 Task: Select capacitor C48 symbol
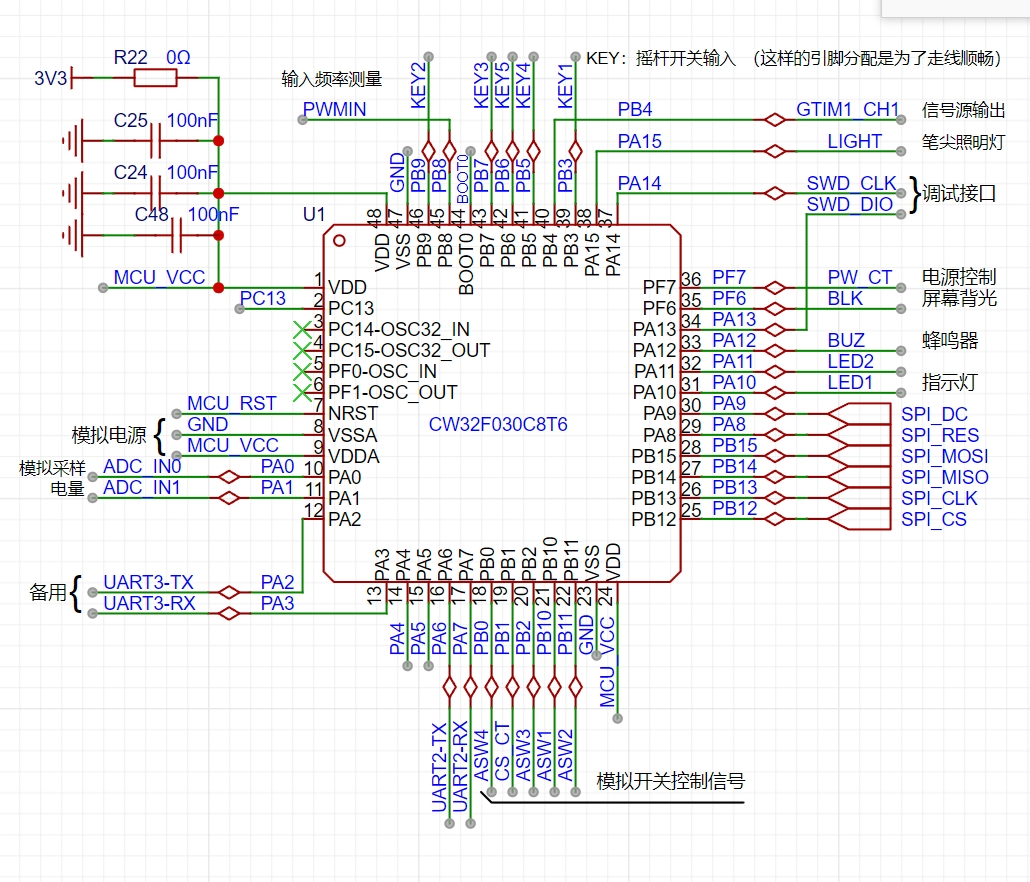176,235
